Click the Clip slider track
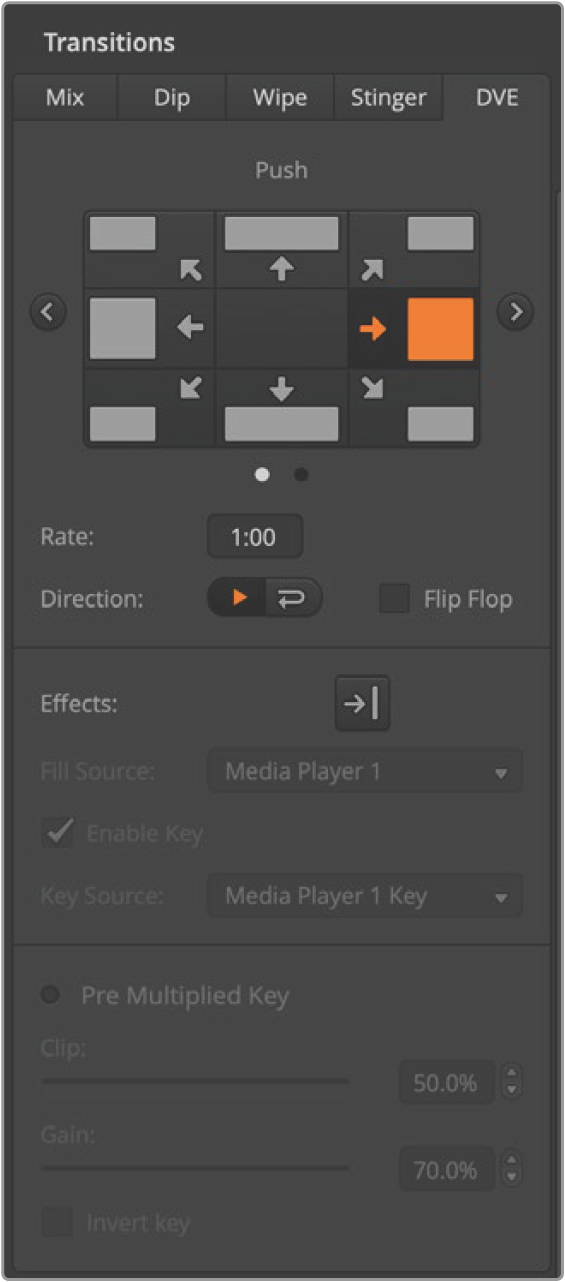Image resolution: width=565 pixels, height=1282 pixels. (x=196, y=1081)
